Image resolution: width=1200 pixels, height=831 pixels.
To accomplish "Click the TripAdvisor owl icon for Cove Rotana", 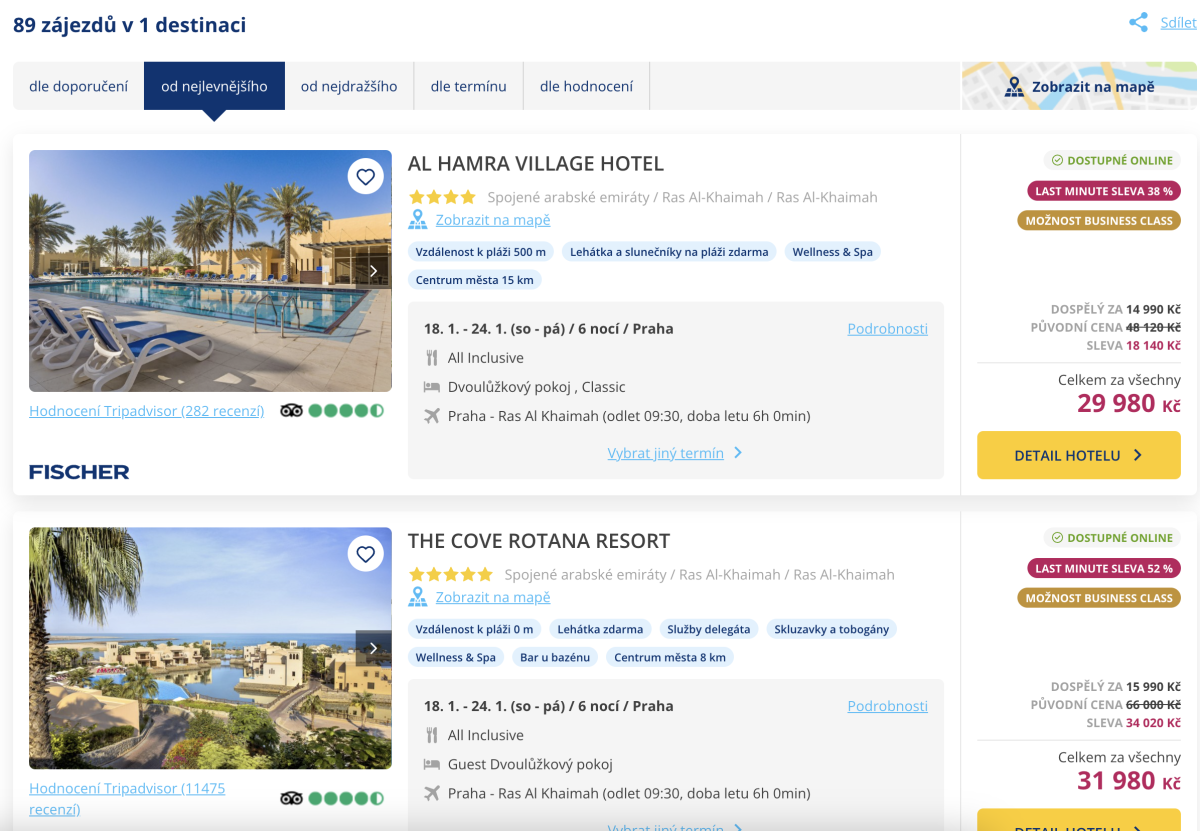I will [x=291, y=798].
